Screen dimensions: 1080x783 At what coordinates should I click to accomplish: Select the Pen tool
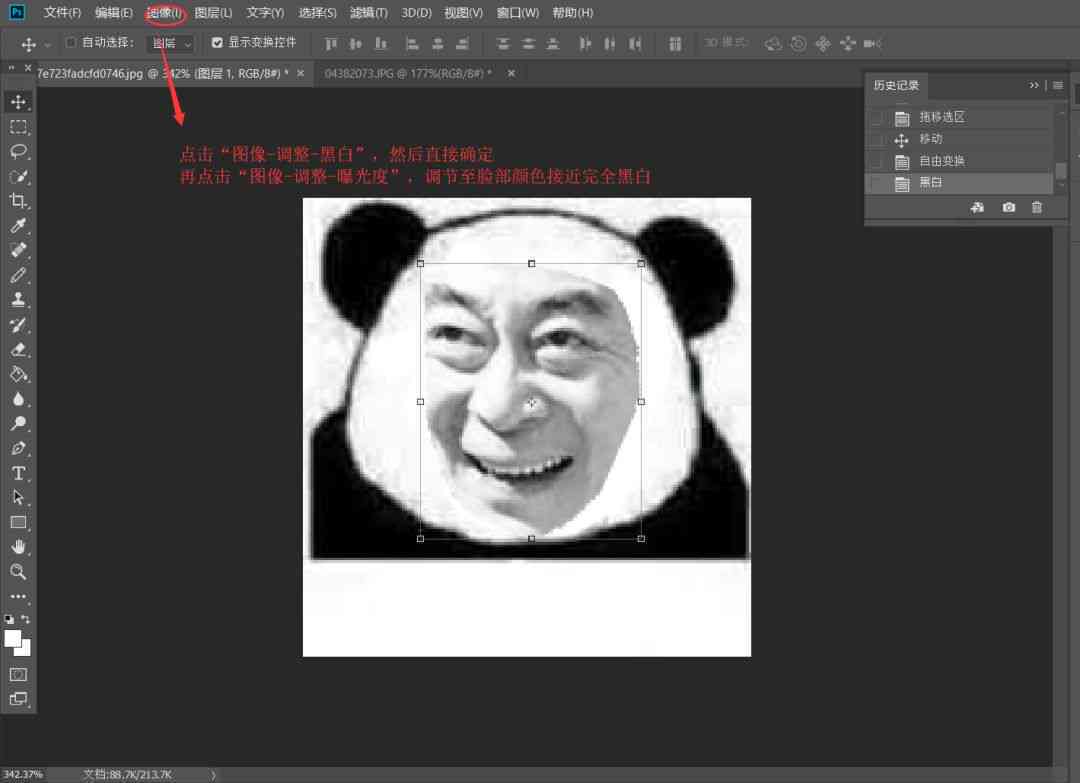pyautogui.click(x=19, y=448)
